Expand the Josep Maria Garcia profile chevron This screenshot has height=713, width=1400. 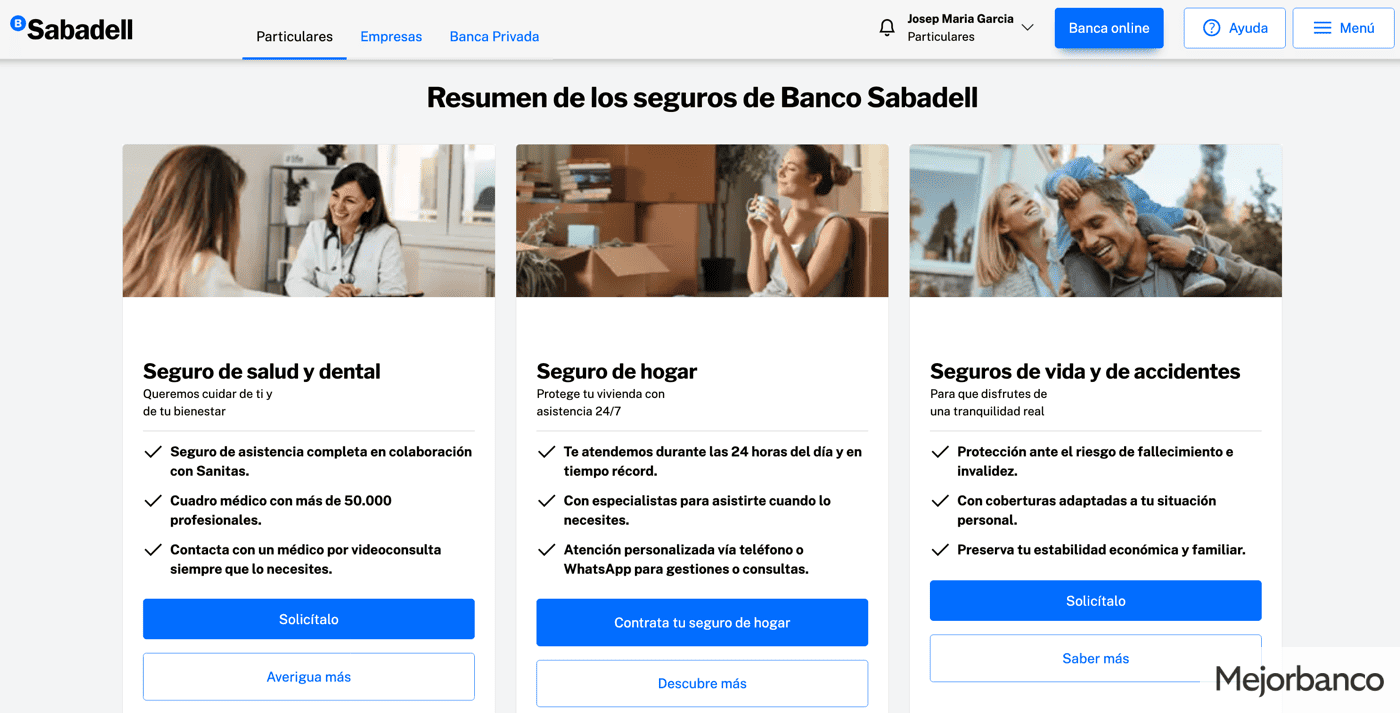tap(1027, 28)
